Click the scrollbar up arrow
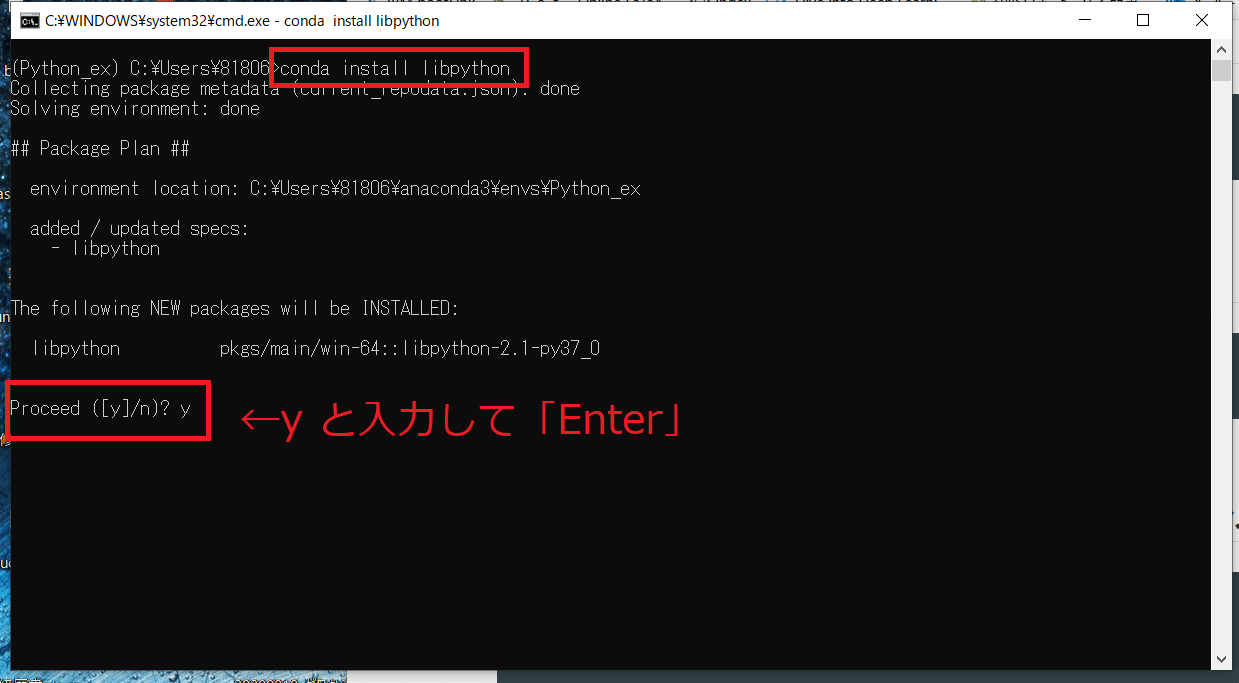 point(1221,49)
